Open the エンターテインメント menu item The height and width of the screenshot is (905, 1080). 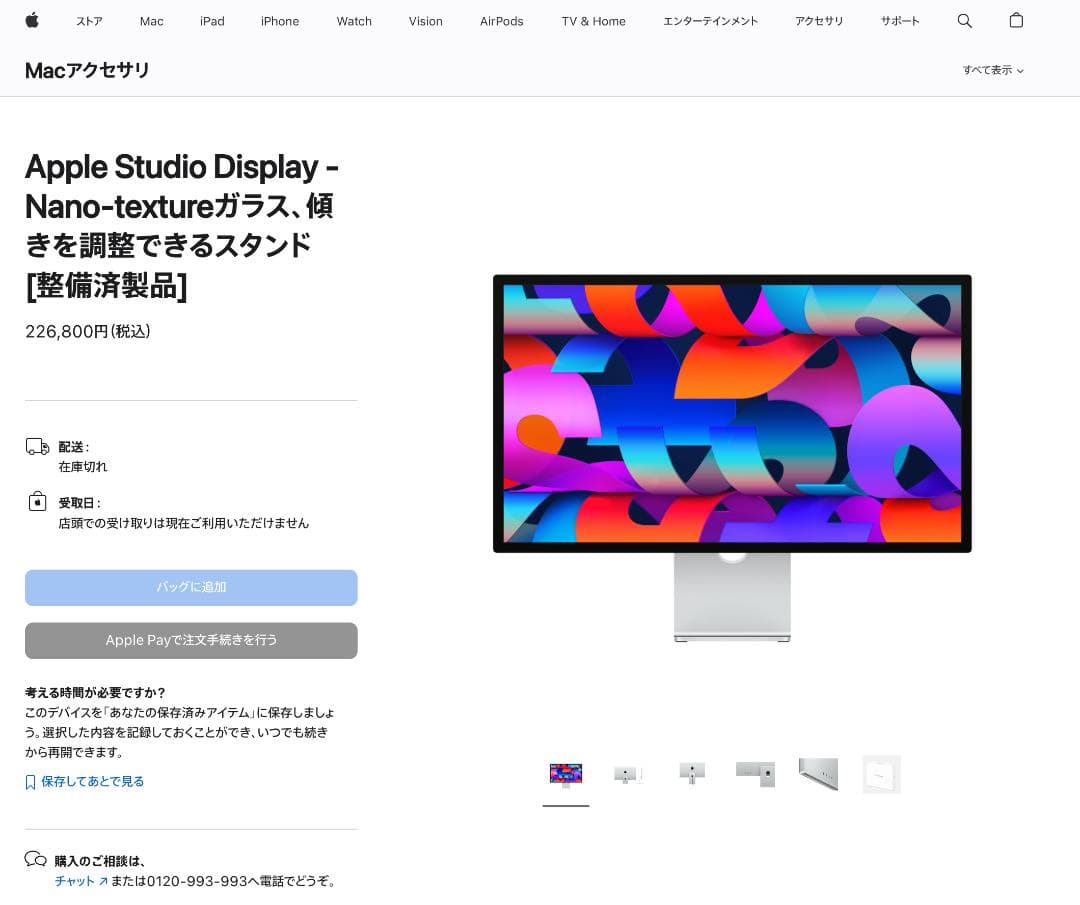[710, 21]
